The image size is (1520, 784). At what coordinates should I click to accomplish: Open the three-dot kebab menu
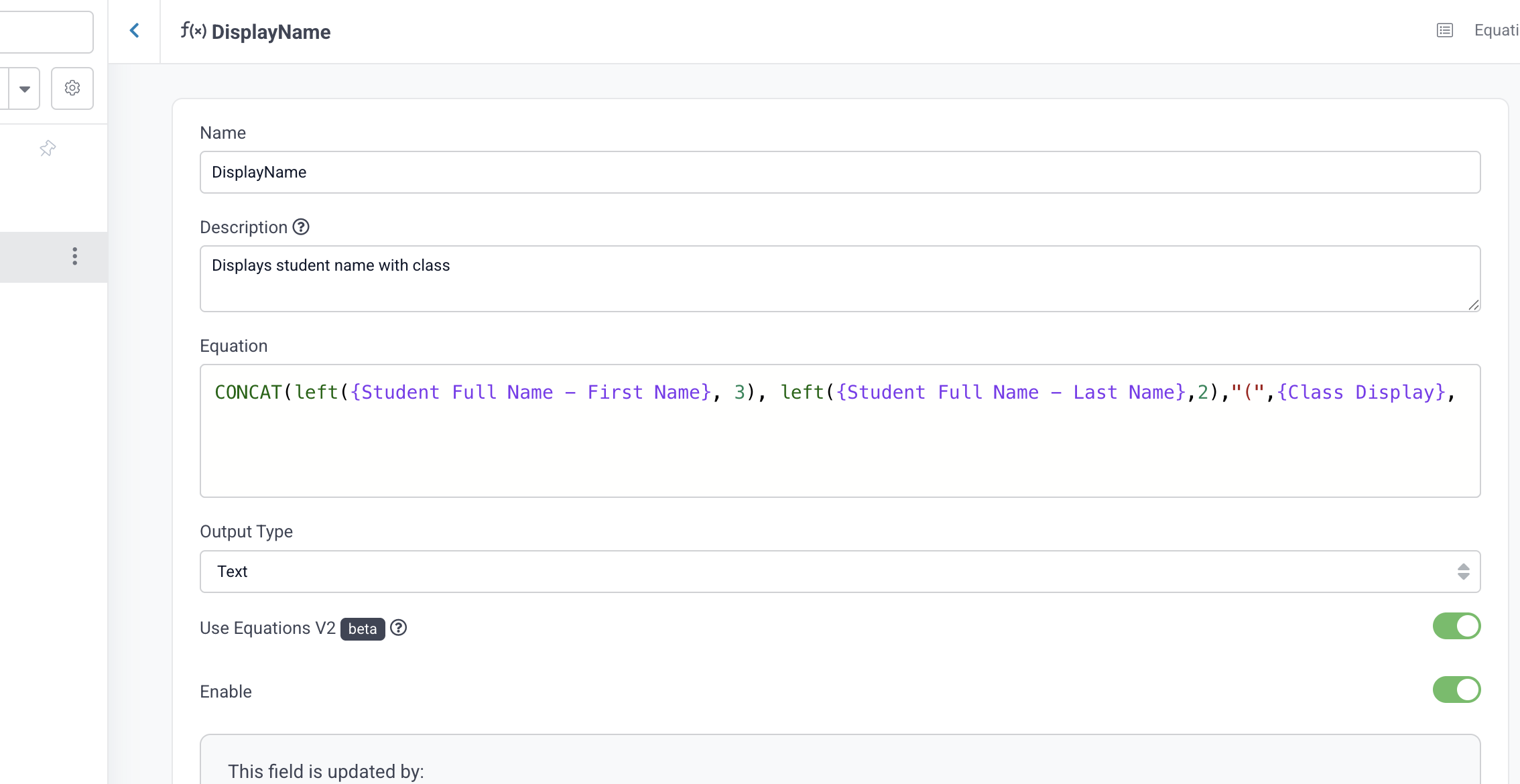tap(75, 256)
